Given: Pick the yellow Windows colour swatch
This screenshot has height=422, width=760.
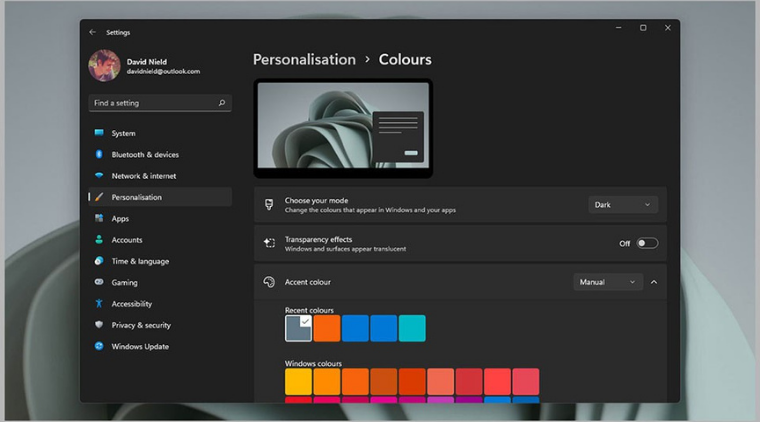Looking at the screenshot, I should [x=298, y=381].
